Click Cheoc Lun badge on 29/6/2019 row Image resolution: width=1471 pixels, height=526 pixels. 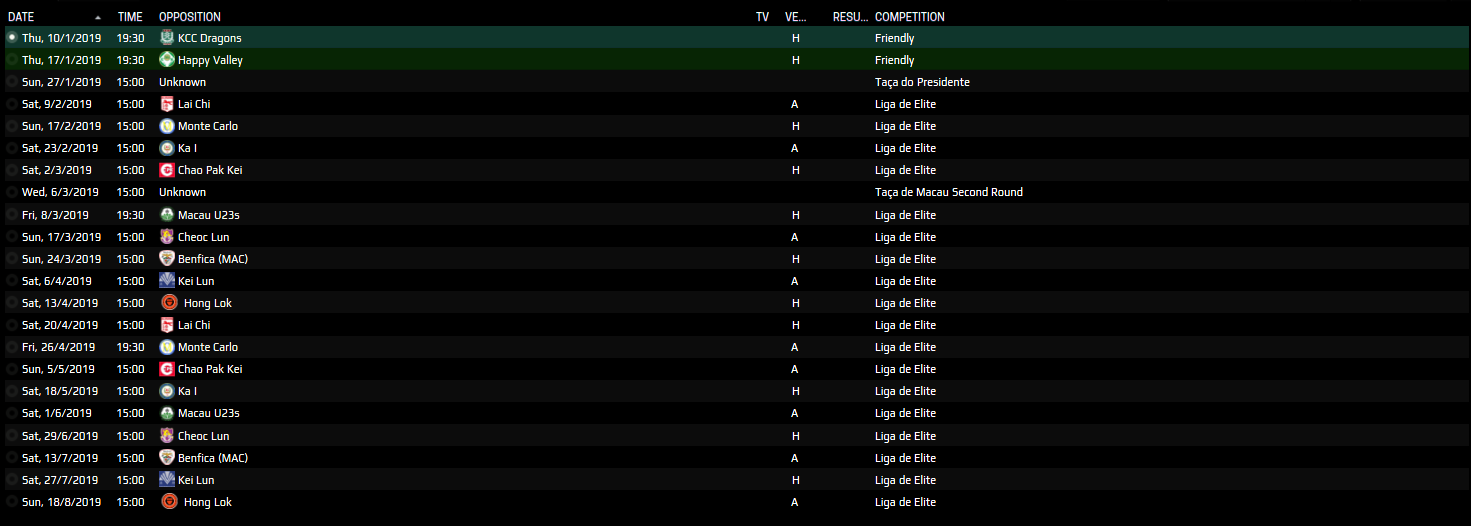(x=167, y=436)
